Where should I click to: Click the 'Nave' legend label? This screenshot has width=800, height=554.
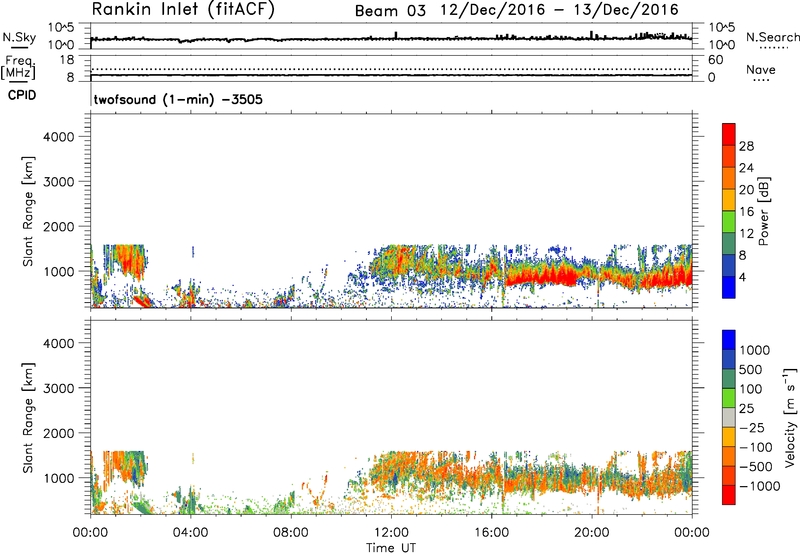761,69
